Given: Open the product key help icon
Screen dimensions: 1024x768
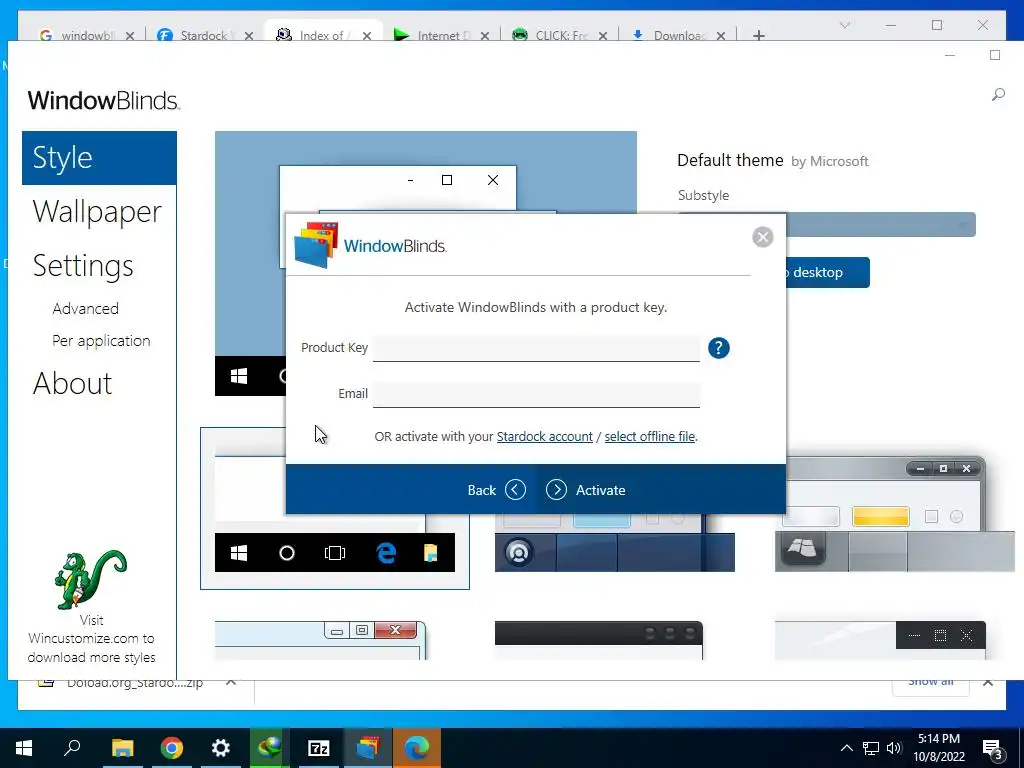Looking at the screenshot, I should (x=718, y=348).
